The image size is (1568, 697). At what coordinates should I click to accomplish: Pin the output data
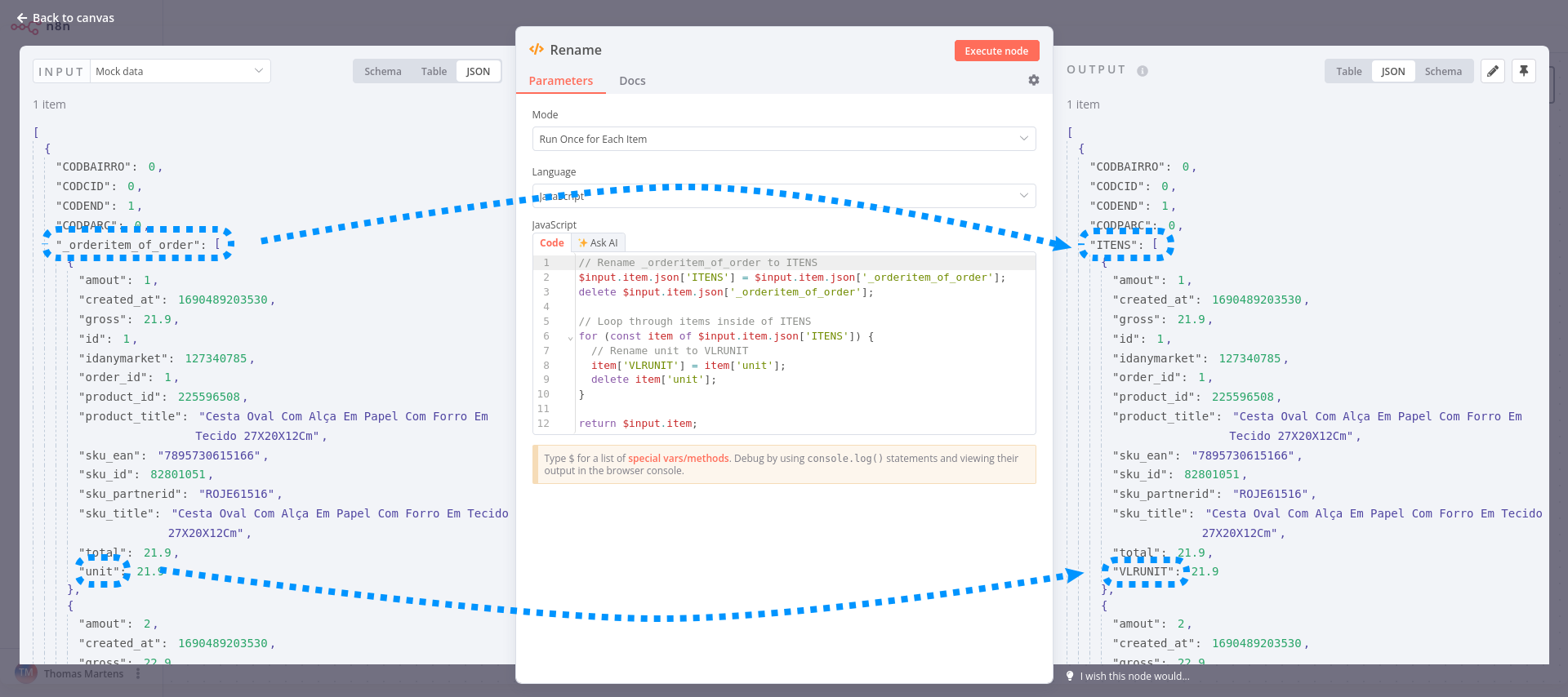[x=1523, y=71]
